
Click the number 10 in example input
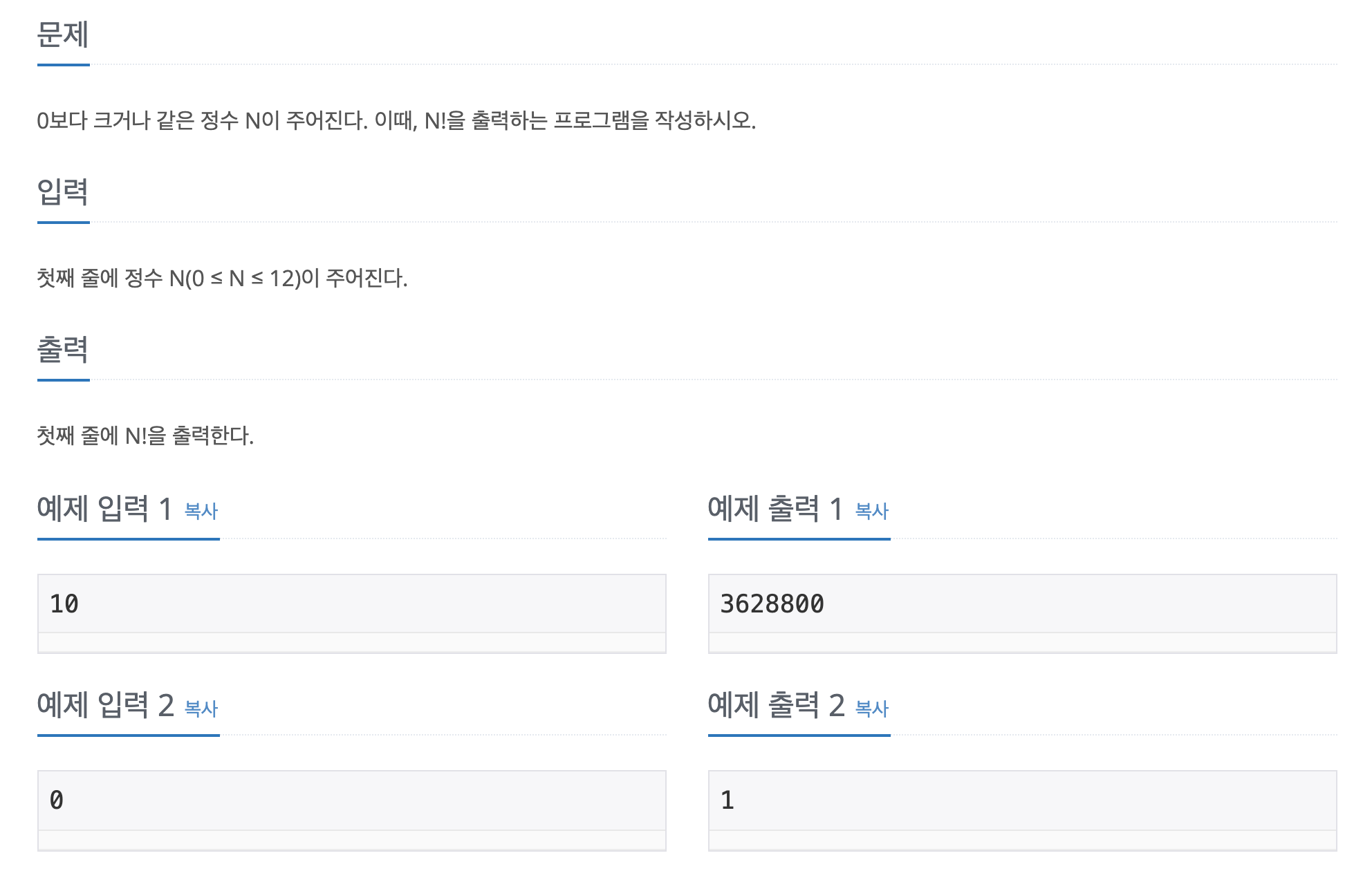point(64,604)
